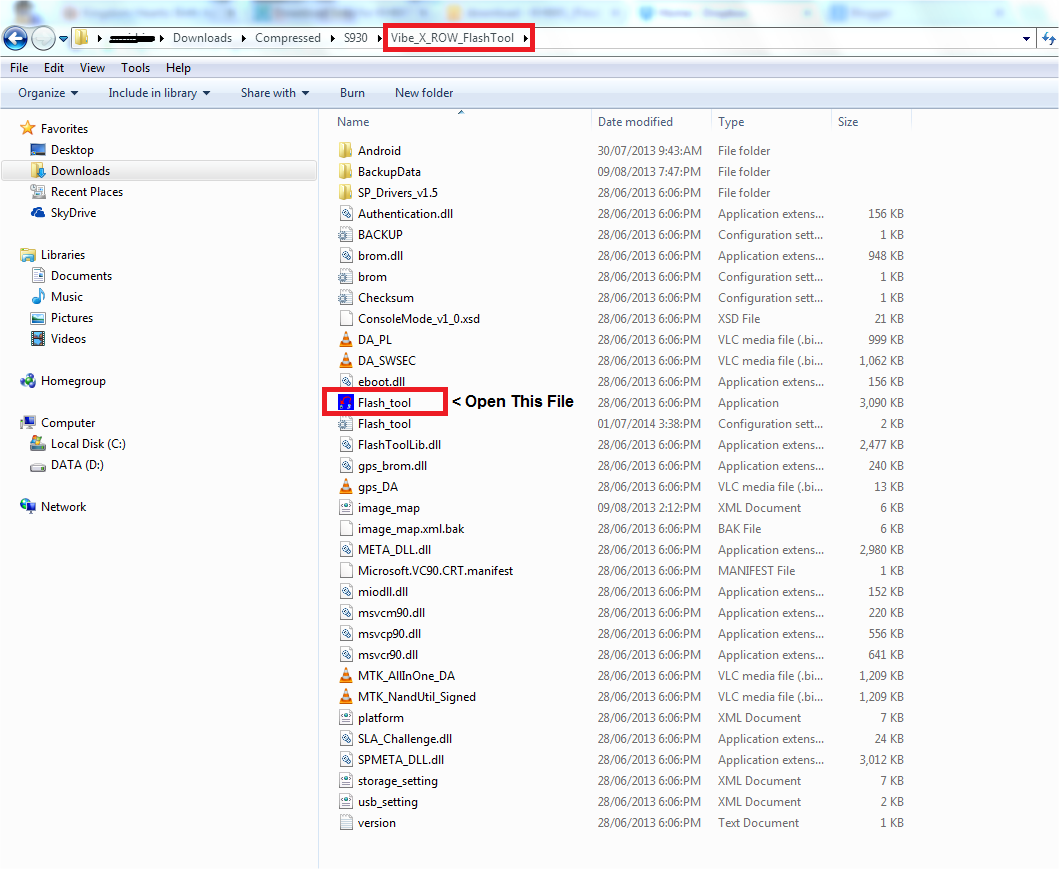
Task: Select the Flash_tool application icon
Action: click(x=346, y=402)
